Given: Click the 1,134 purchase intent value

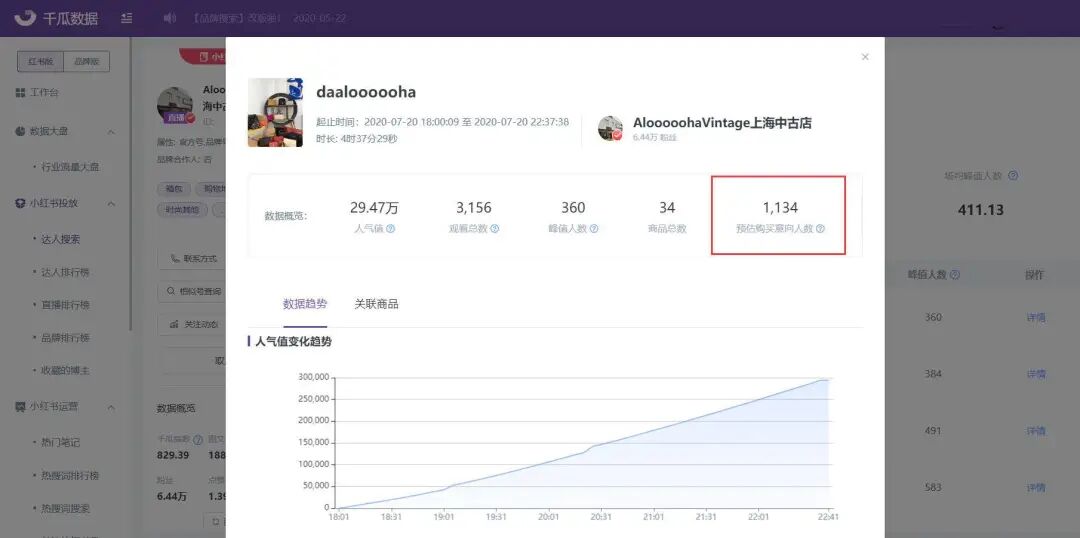Looking at the screenshot, I should click(780, 208).
